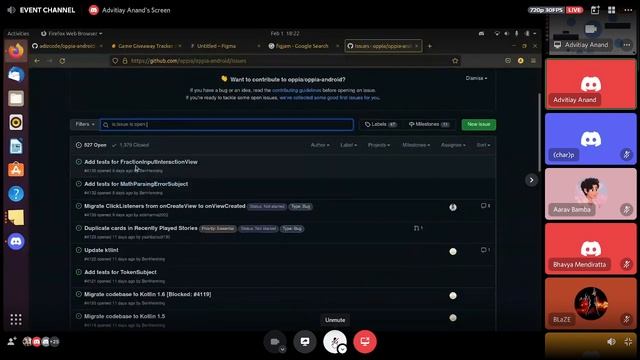Expand the Projects filter dropdown
640x360 pixels.
coord(378,145)
